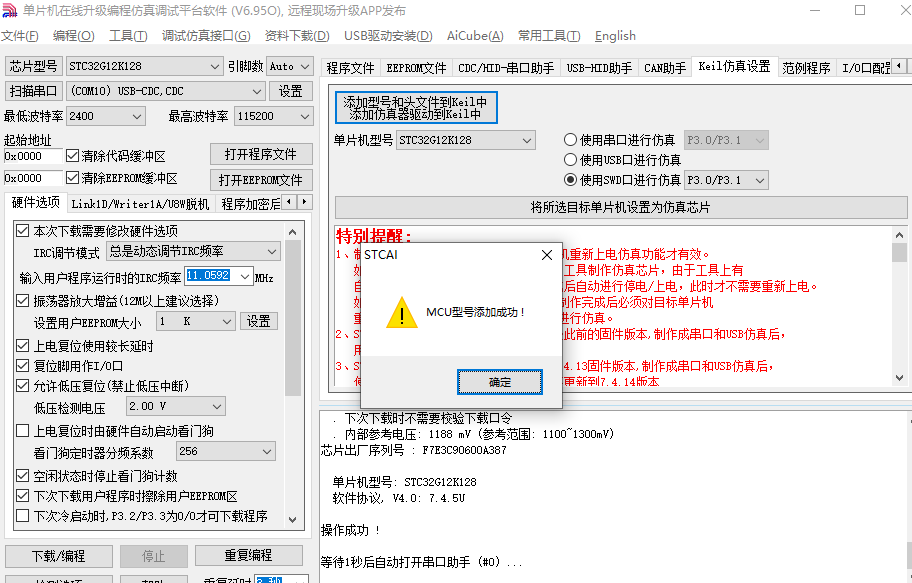Enable 下次冷启动时P3.2/P3.3 checkbox

pos(23,516)
